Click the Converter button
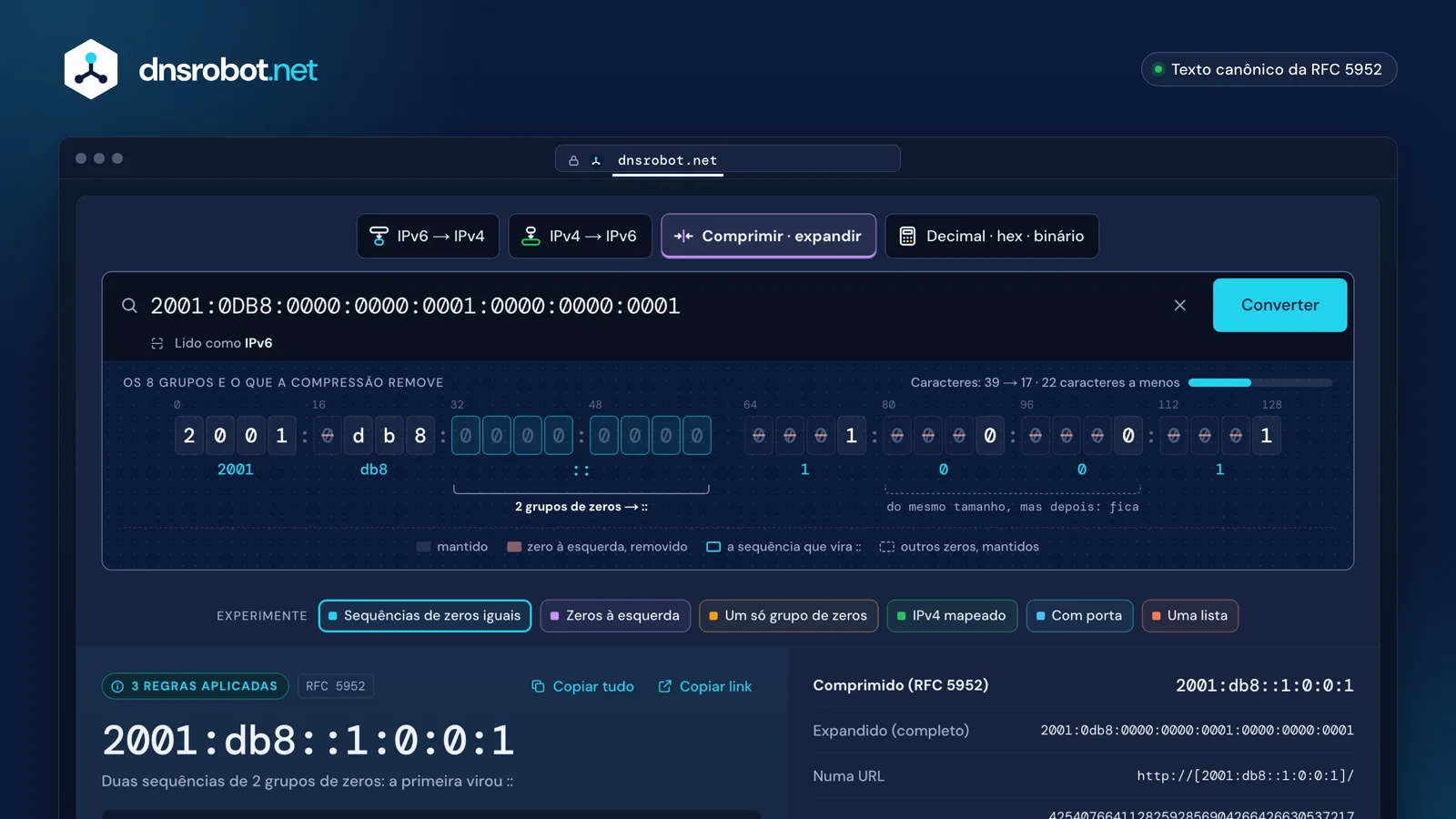The width and height of the screenshot is (1456, 819). click(x=1279, y=306)
